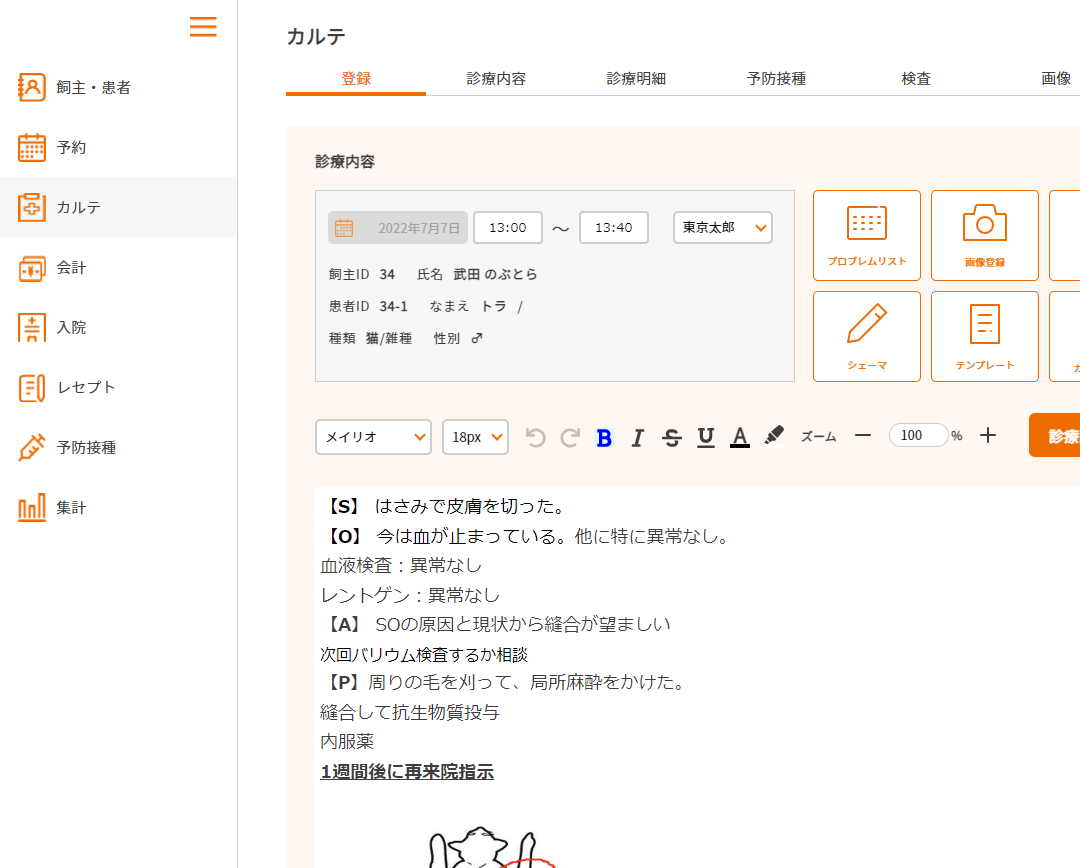Click the orange 診療 button
The image size is (1080, 868).
pos(1055,435)
